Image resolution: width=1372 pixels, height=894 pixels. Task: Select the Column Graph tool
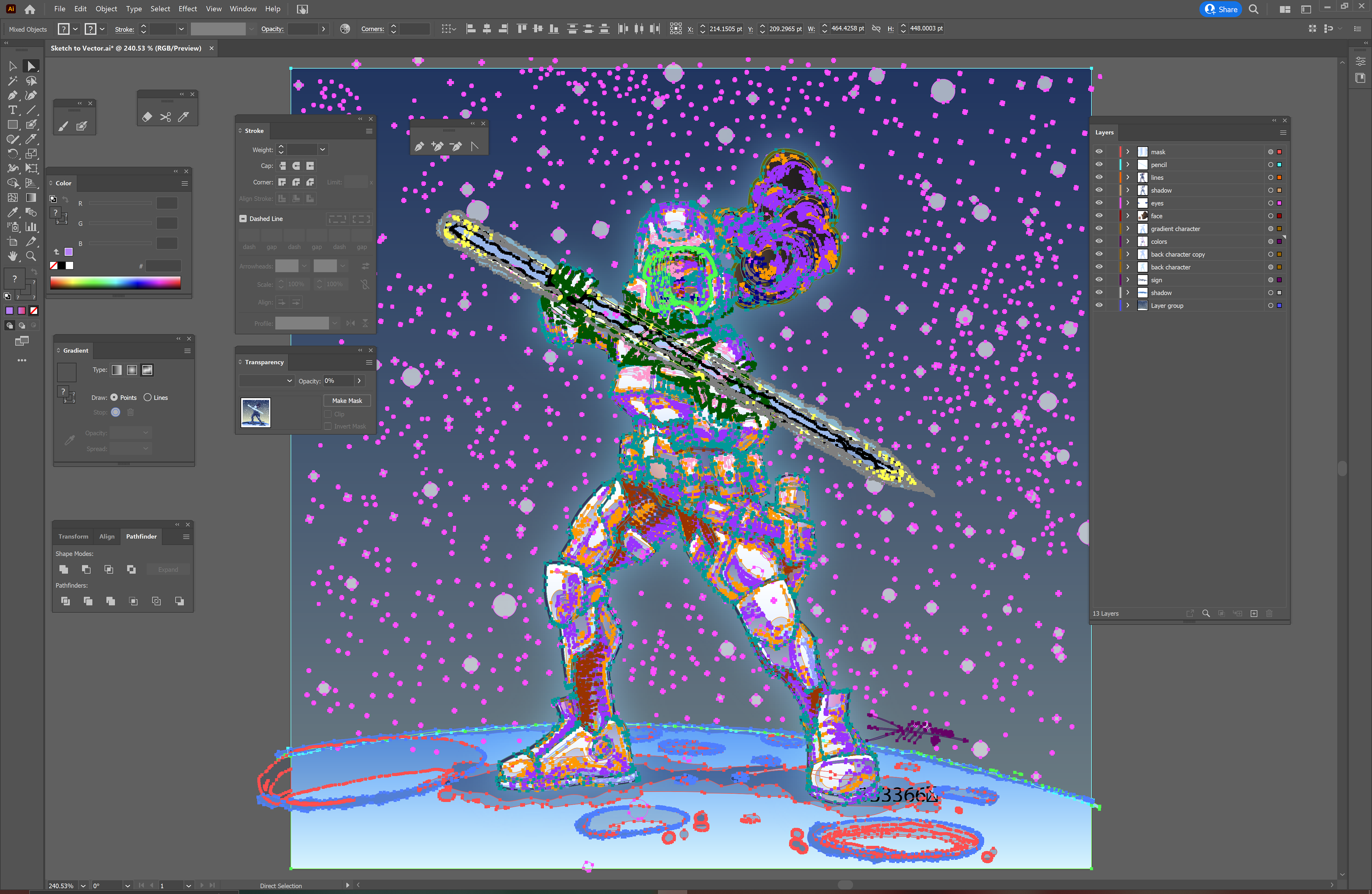pyautogui.click(x=31, y=227)
